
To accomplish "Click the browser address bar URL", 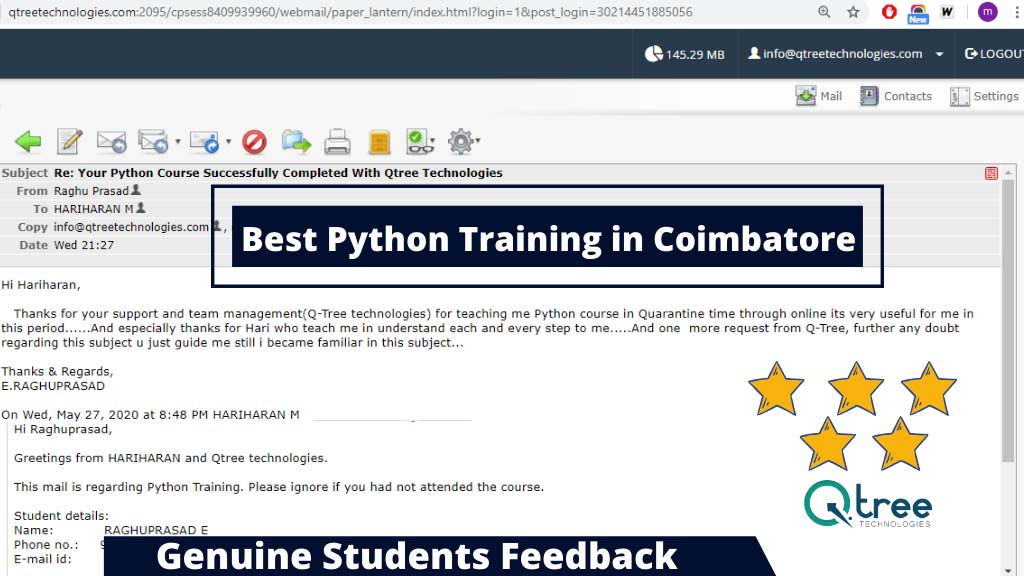I will (351, 12).
